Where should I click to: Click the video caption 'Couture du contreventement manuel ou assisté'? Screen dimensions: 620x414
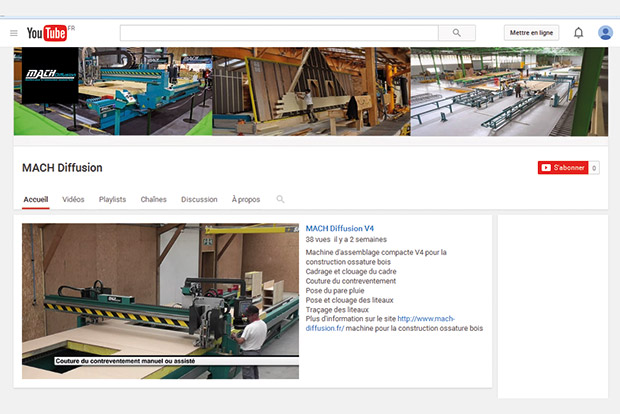click(x=125, y=361)
